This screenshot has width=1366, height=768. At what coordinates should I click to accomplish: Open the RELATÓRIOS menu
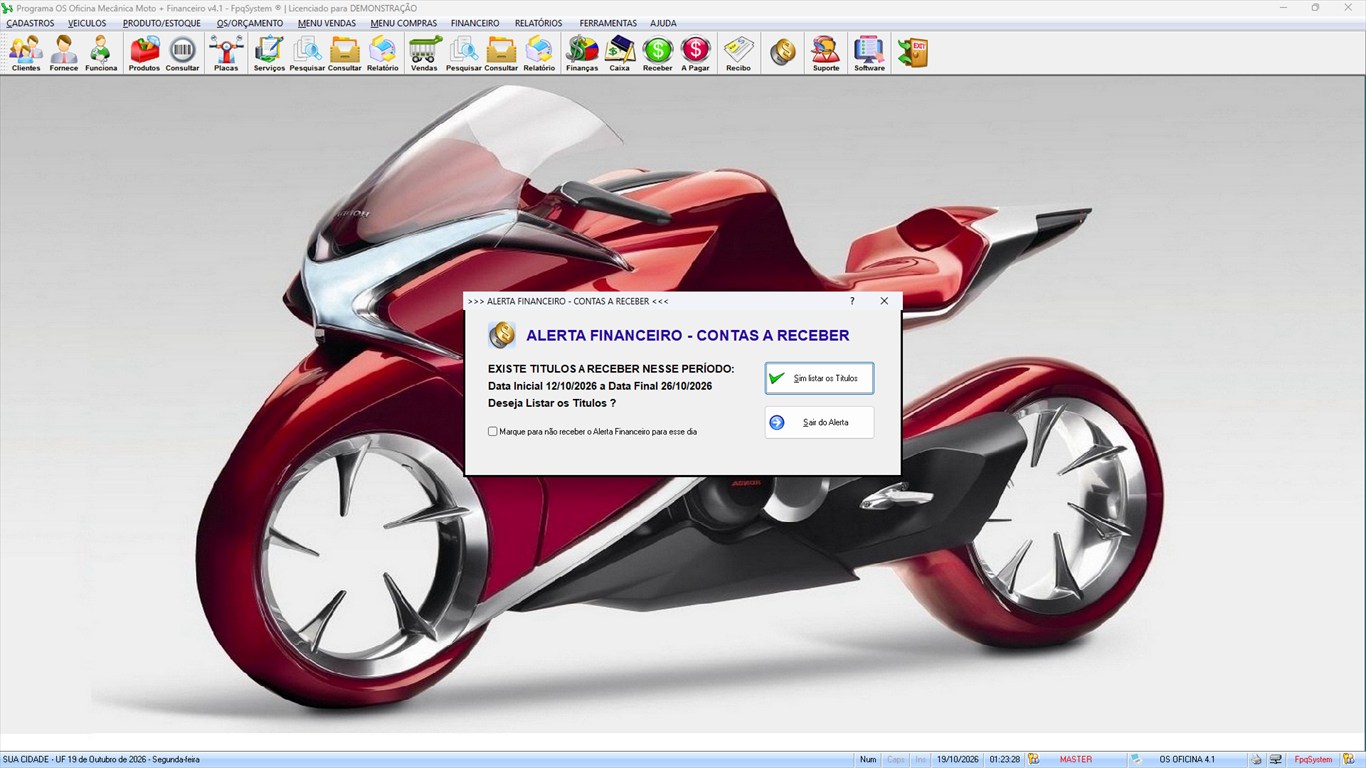[x=538, y=23]
